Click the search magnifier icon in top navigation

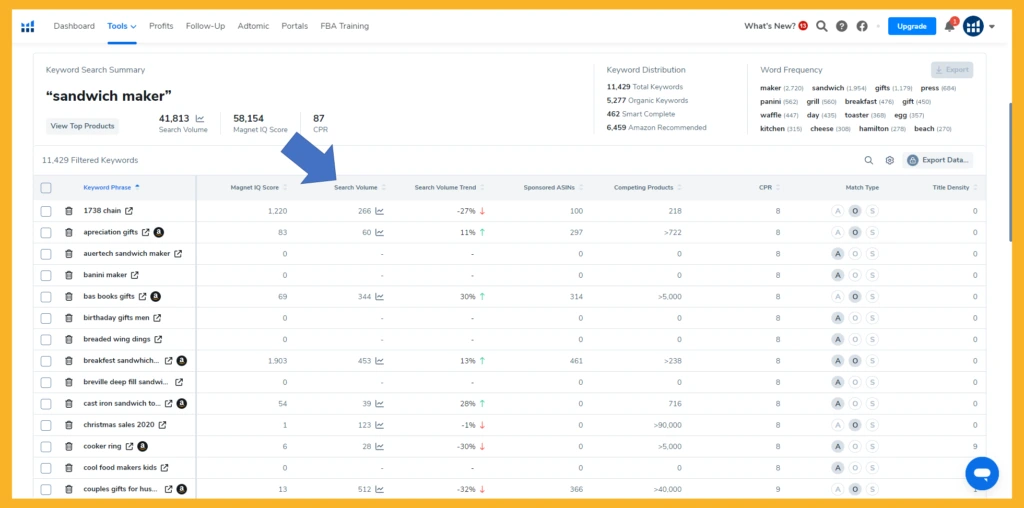[x=821, y=26]
